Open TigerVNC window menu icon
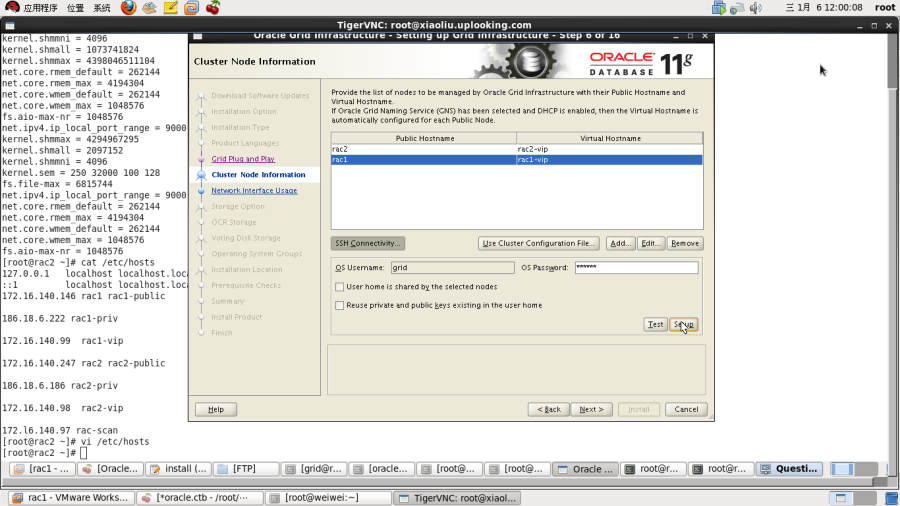Viewport: 900px width, 506px height. [x=10, y=26]
